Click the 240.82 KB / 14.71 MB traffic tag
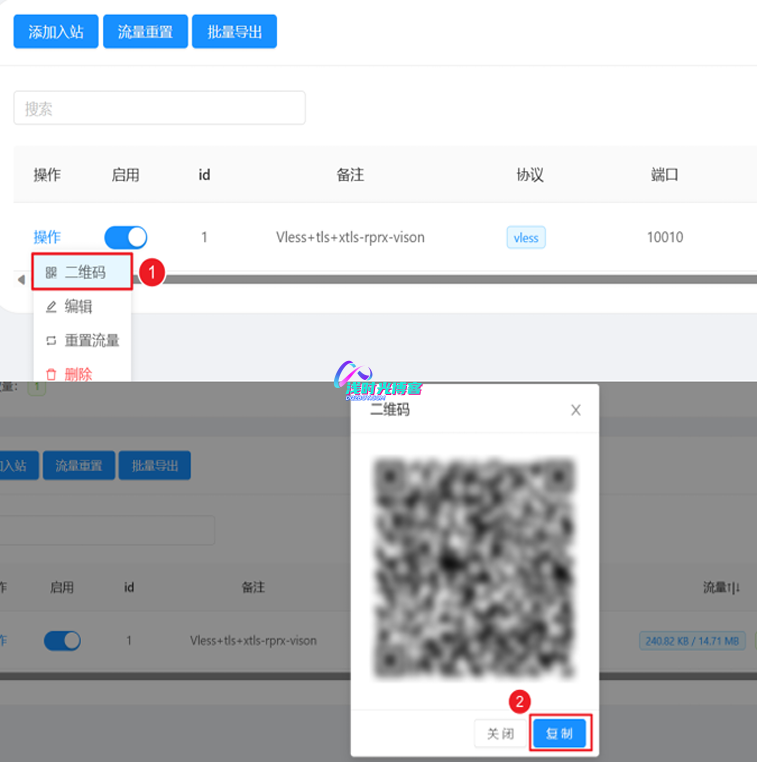This screenshot has height=762, width=757. (x=691, y=641)
